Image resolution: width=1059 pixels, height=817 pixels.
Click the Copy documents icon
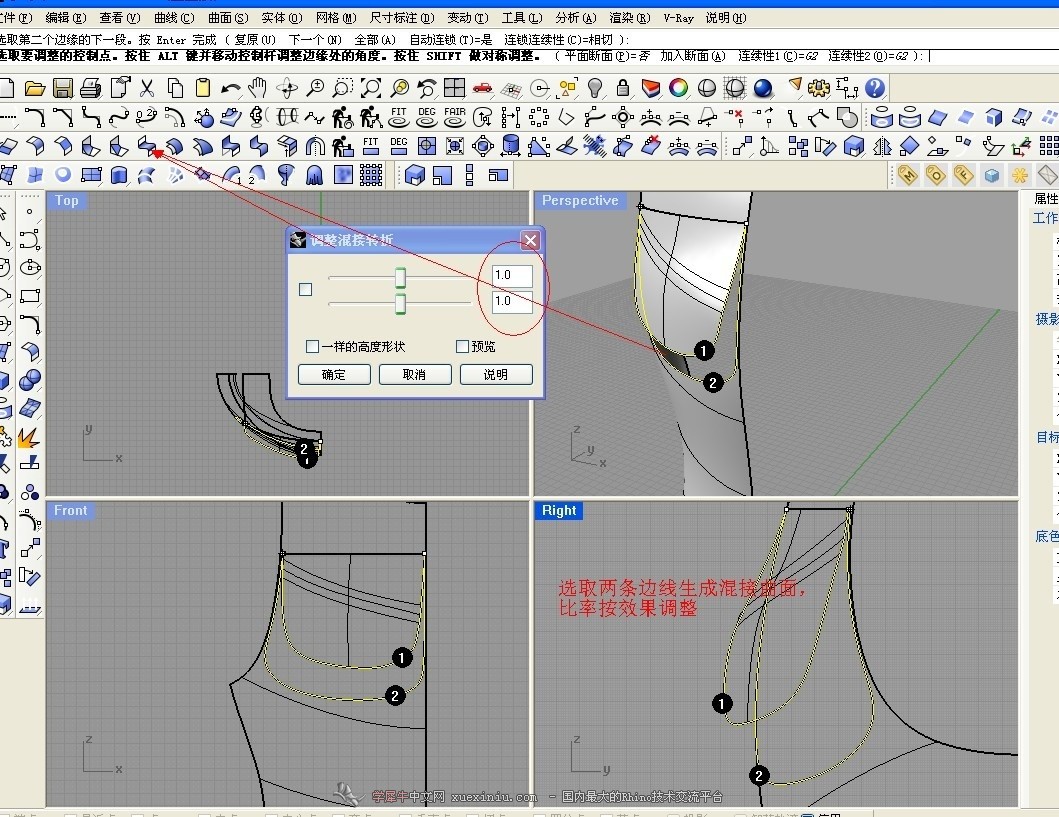coord(175,88)
